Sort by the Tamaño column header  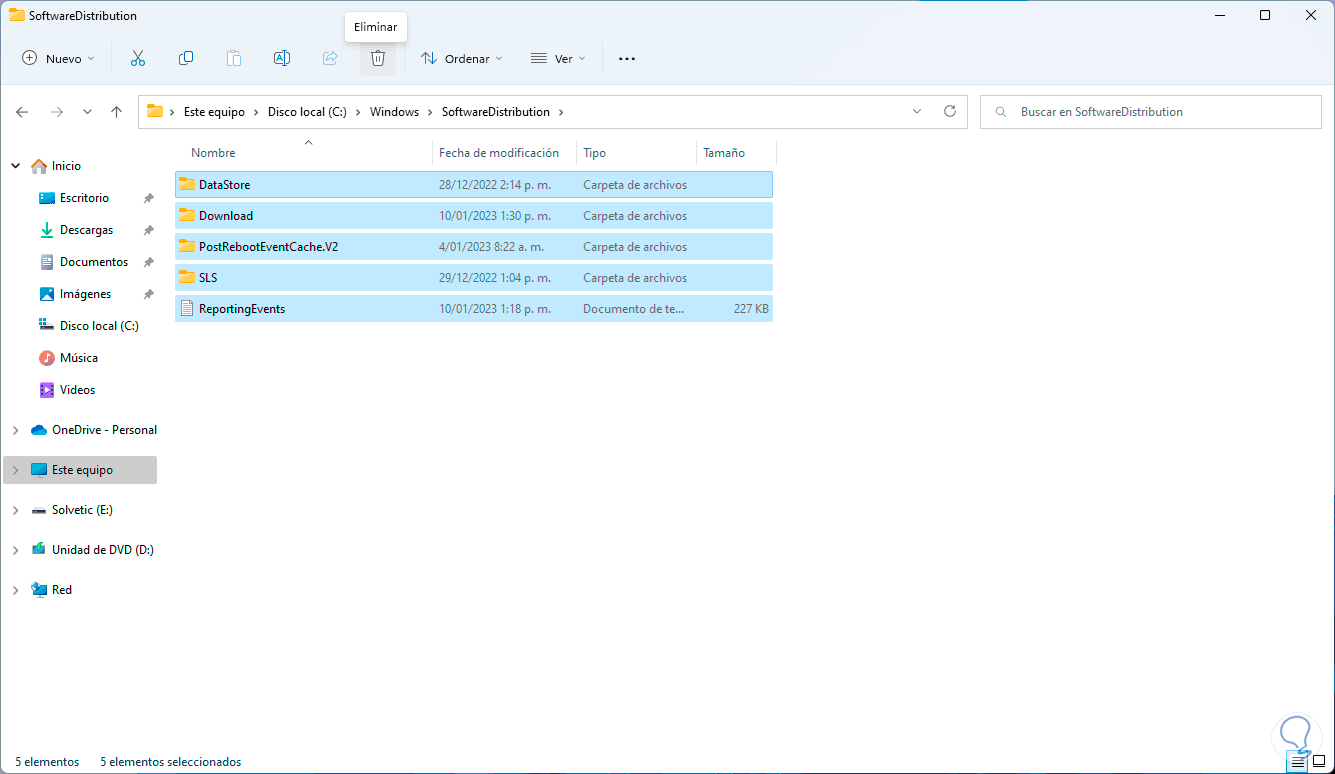tap(724, 153)
